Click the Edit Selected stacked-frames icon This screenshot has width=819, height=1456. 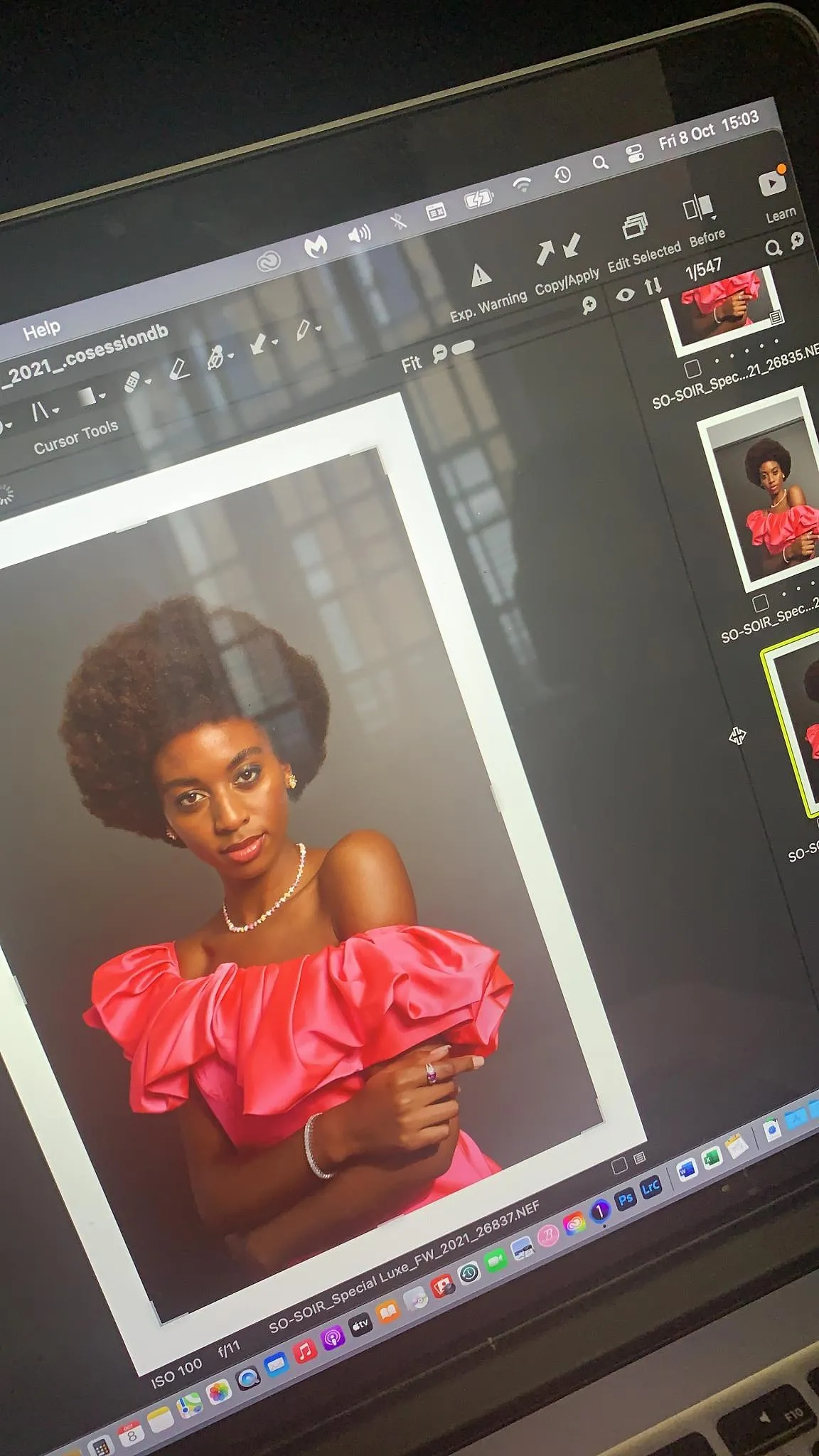(635, 226)
